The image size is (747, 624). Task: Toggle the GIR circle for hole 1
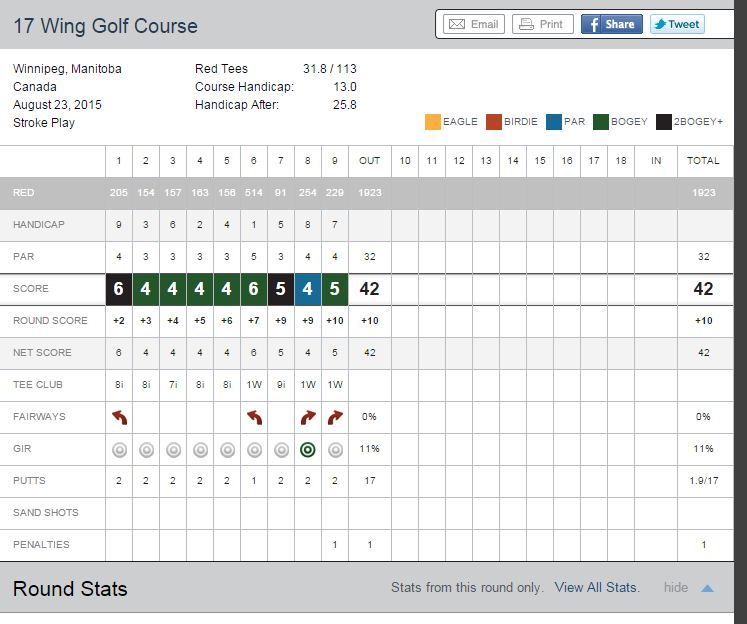[x=119, y=449]
